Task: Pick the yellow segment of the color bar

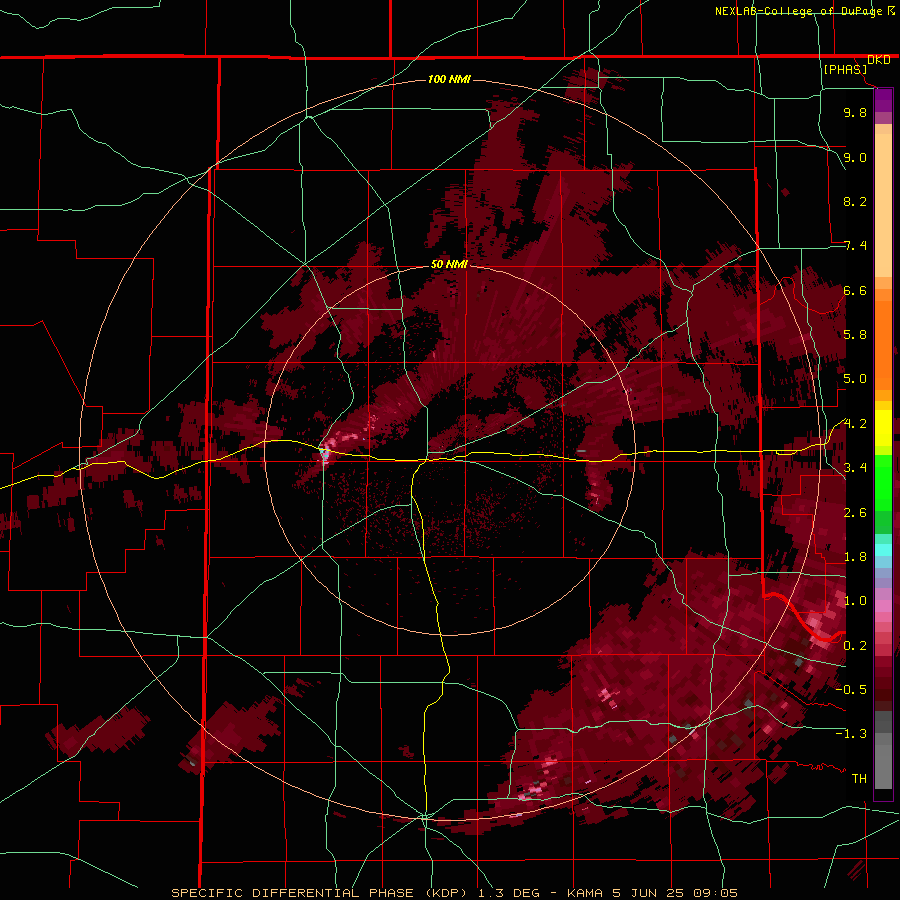Action: pos(883,428)
